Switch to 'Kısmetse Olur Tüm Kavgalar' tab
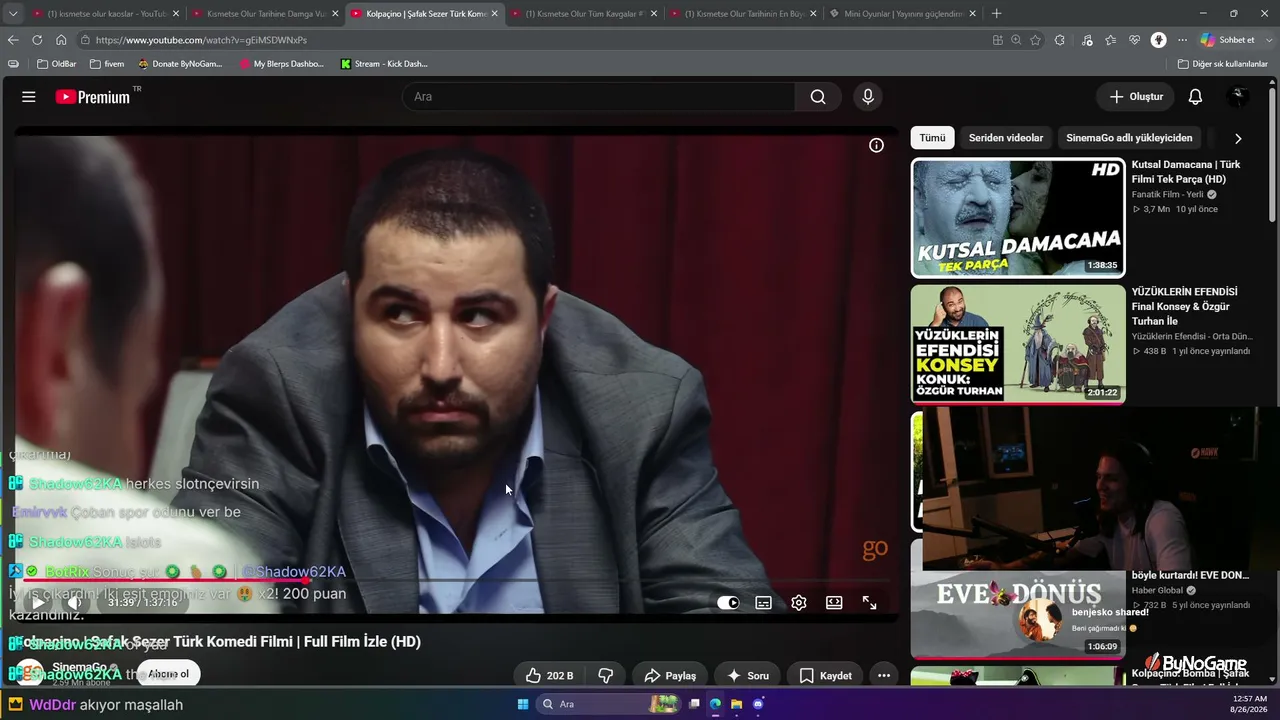This screenshot has width=1280, height=720. (585, 14)
